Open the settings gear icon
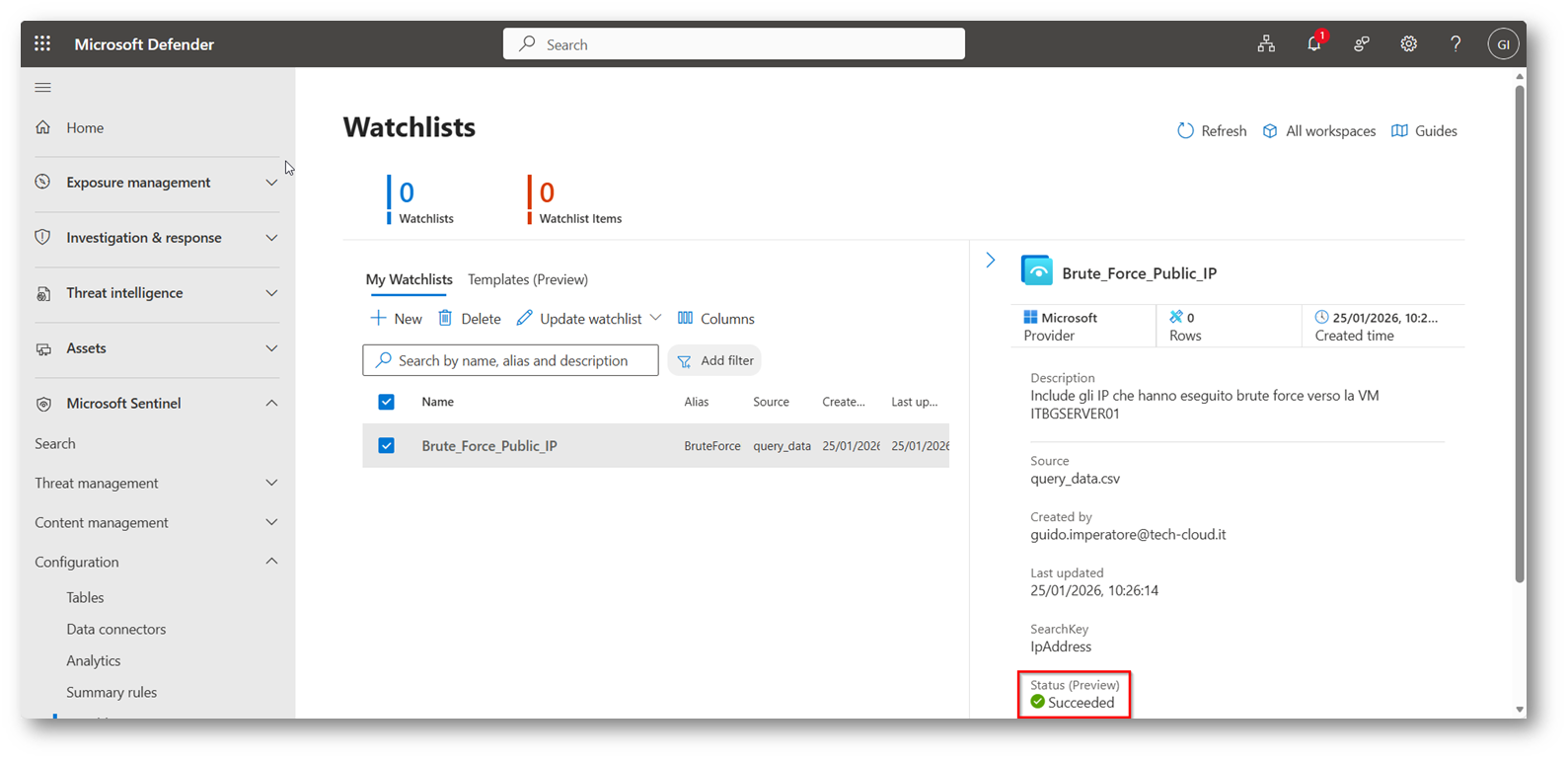 (x=1408, y=43)
